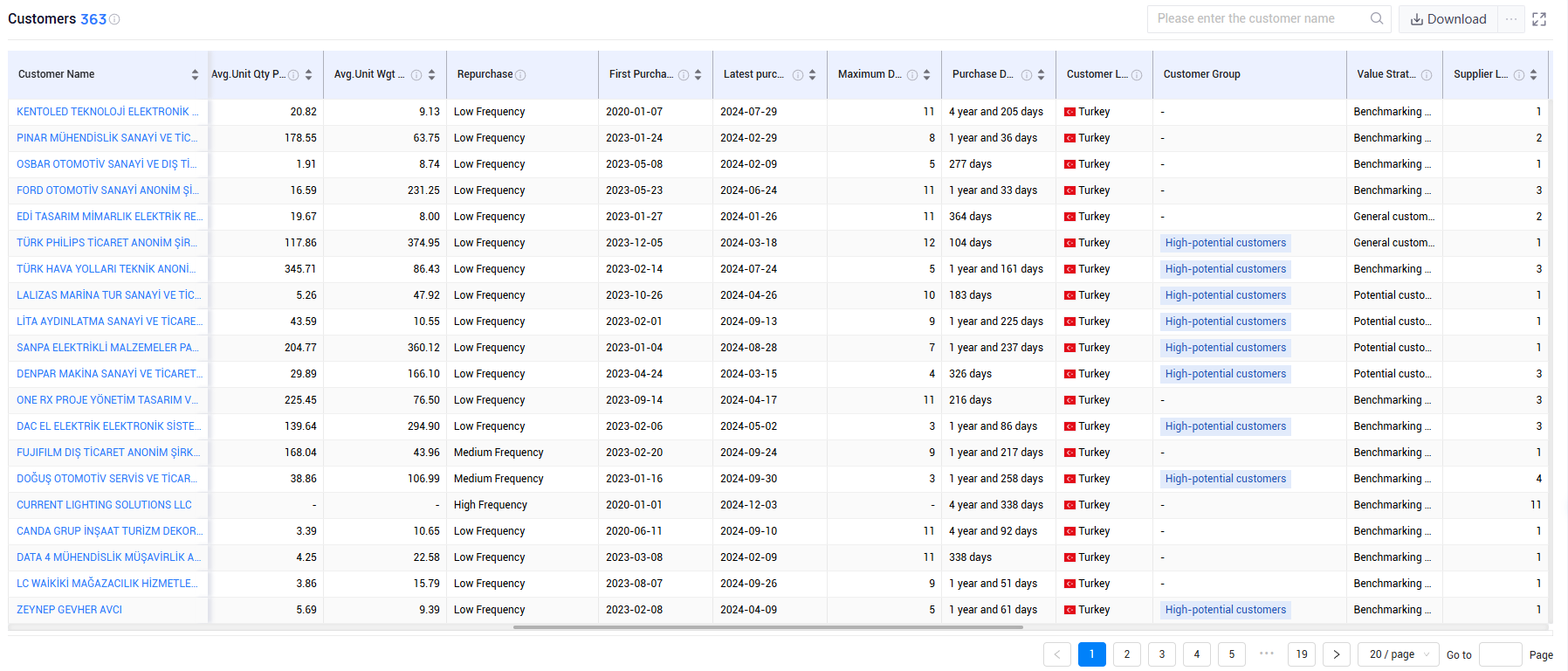This screenshot has width=1568, height=671.
Task: Expand the table to fullscreen
Action: tap(1539, 19)
